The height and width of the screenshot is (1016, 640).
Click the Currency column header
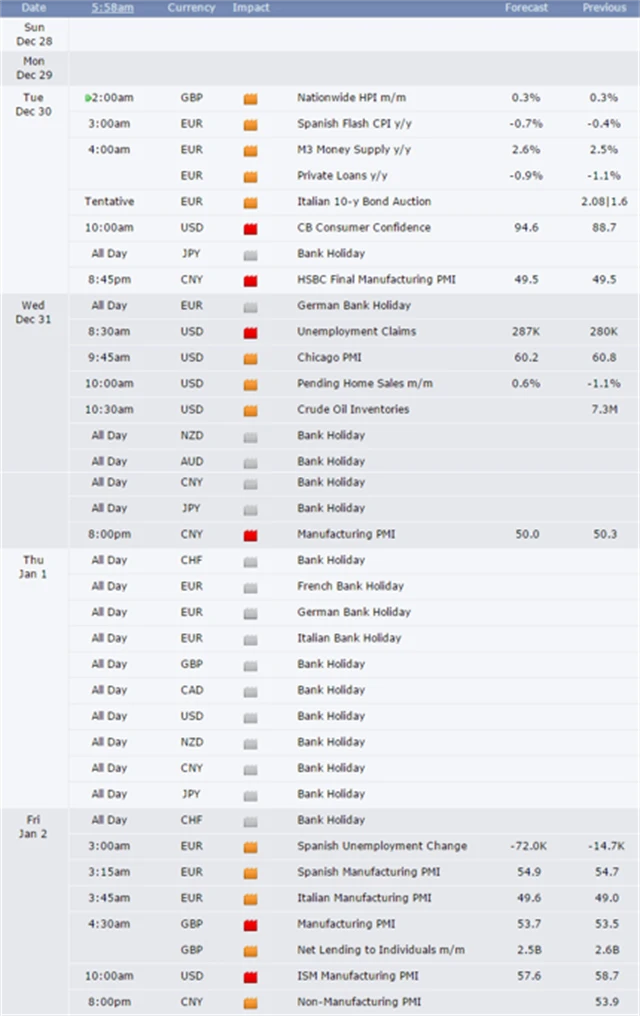click(x=191, y=8)
